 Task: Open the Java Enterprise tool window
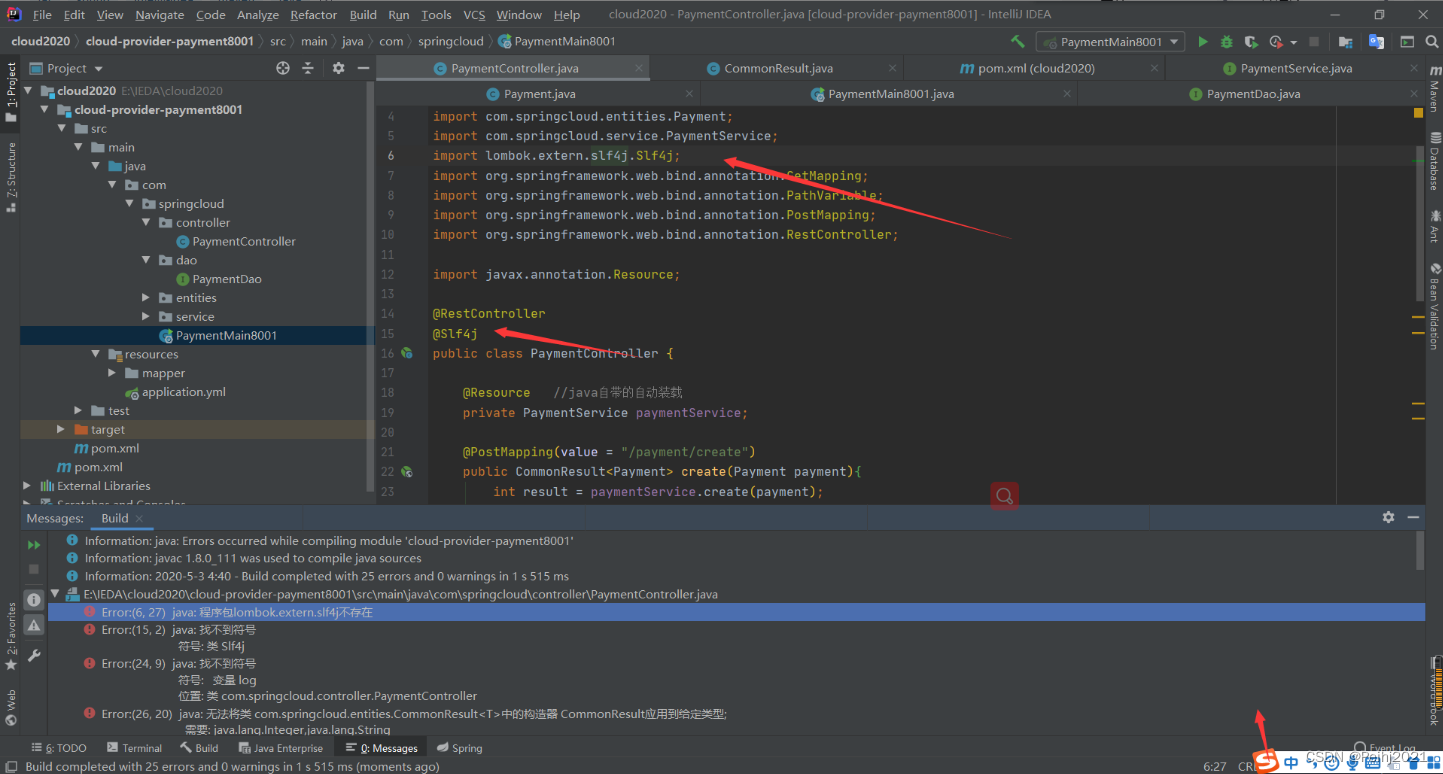pyautogui.click(x=281, y=748)
